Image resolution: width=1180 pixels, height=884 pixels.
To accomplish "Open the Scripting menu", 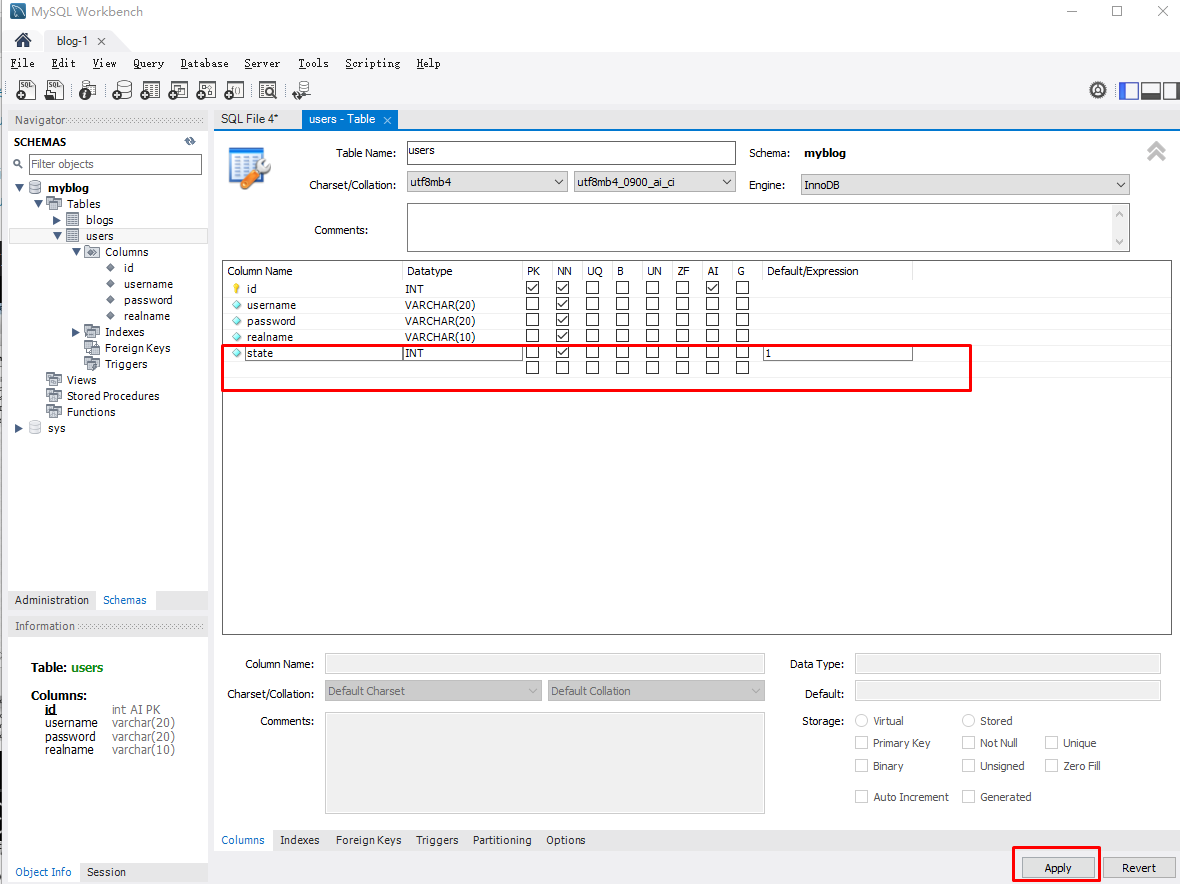I will click(x=373, y=63).
